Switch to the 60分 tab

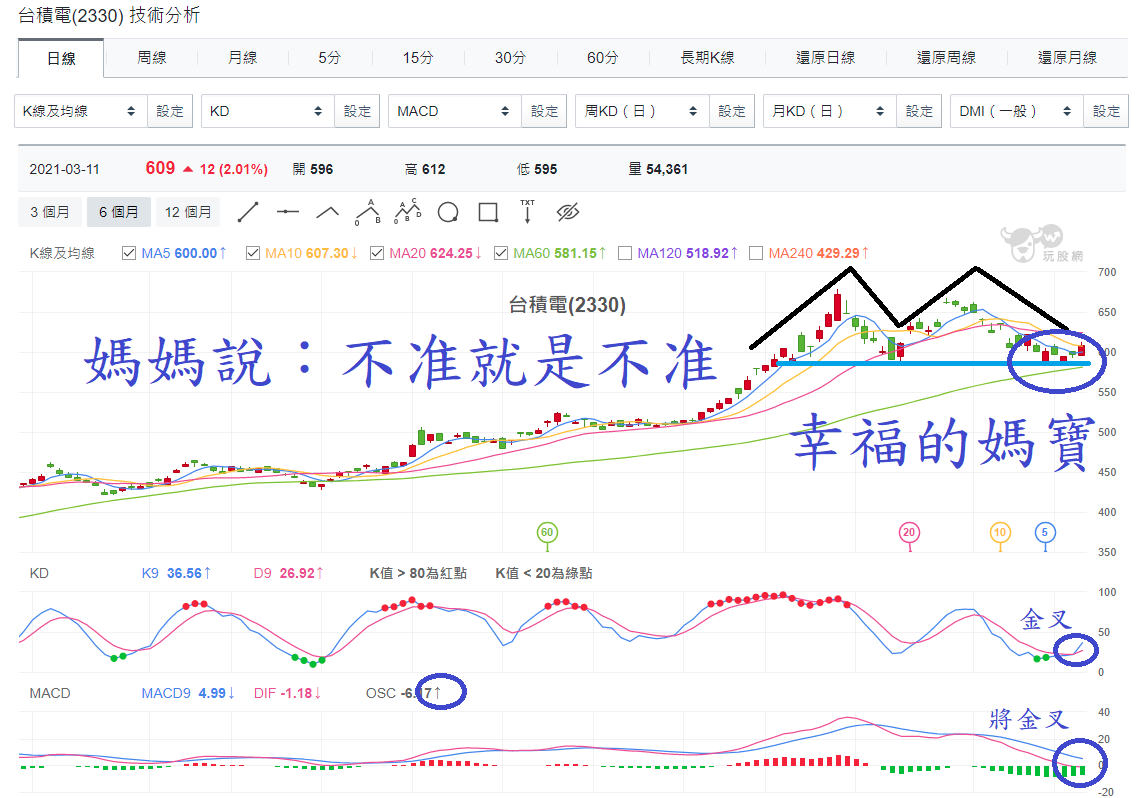pos(603,57)
